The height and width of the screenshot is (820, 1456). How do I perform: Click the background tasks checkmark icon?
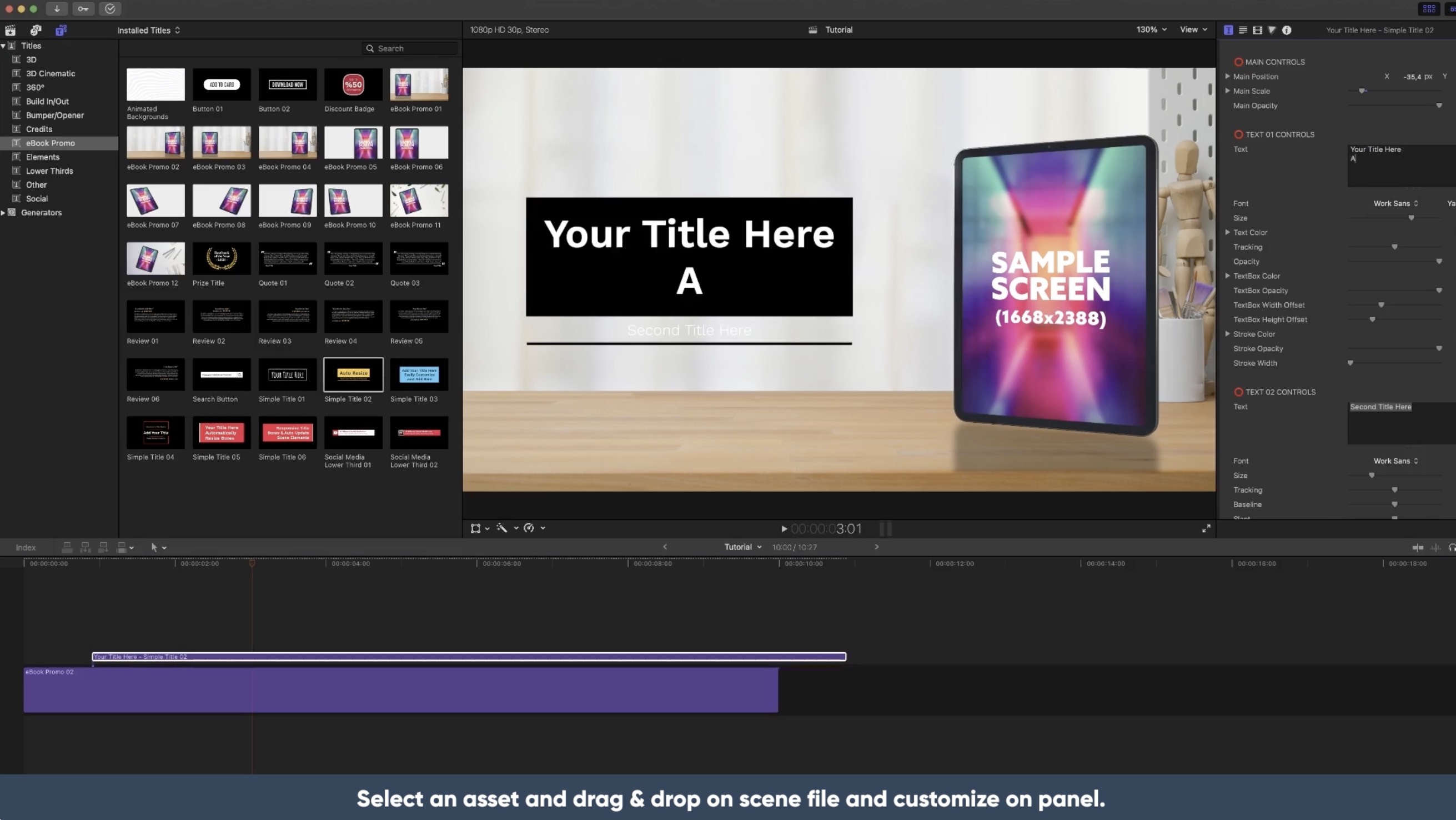coord(110,8)
